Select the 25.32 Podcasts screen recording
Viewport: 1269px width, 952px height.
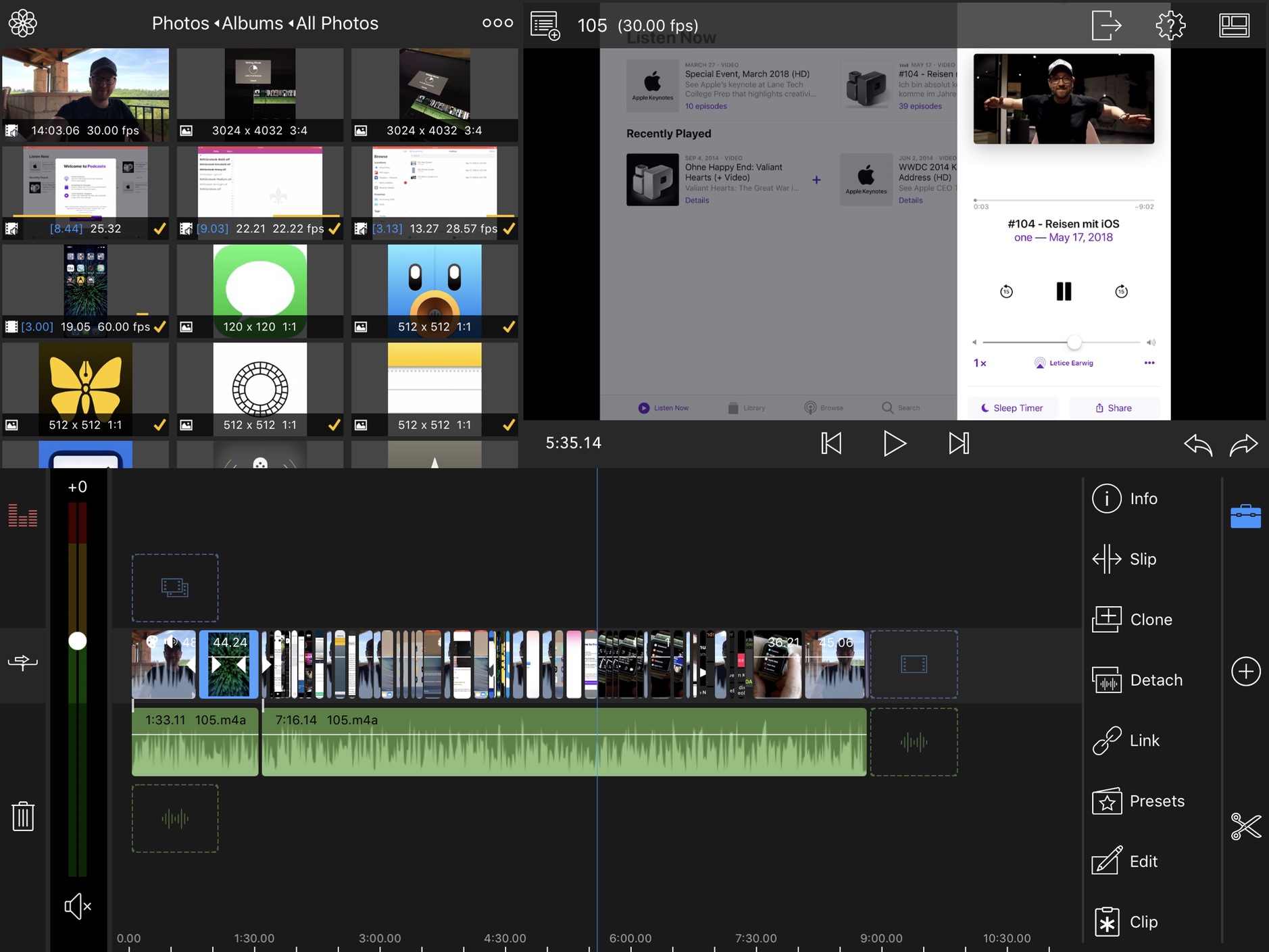[85, 193]
